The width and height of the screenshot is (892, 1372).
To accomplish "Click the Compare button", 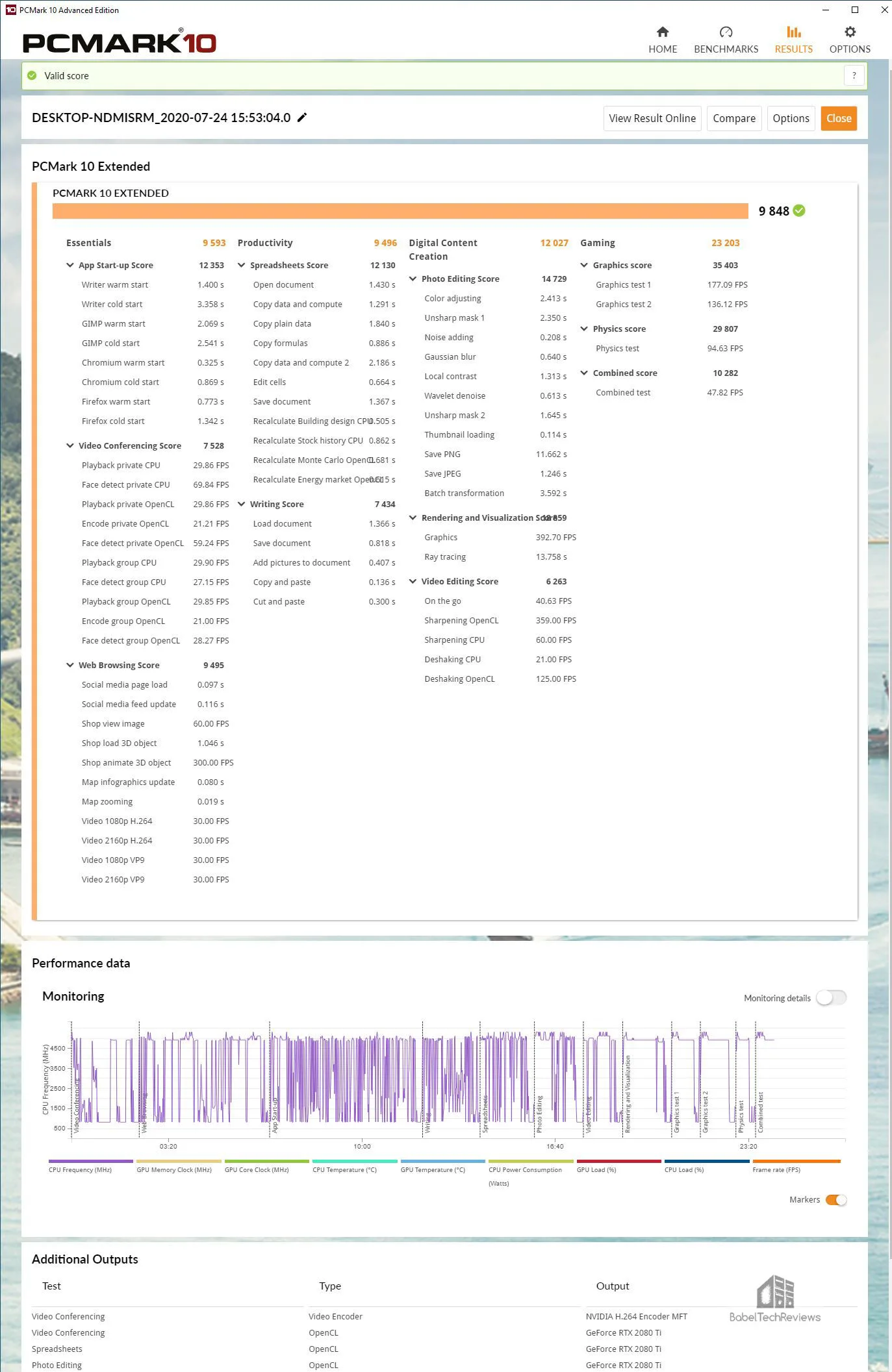I will pos(734,118).
